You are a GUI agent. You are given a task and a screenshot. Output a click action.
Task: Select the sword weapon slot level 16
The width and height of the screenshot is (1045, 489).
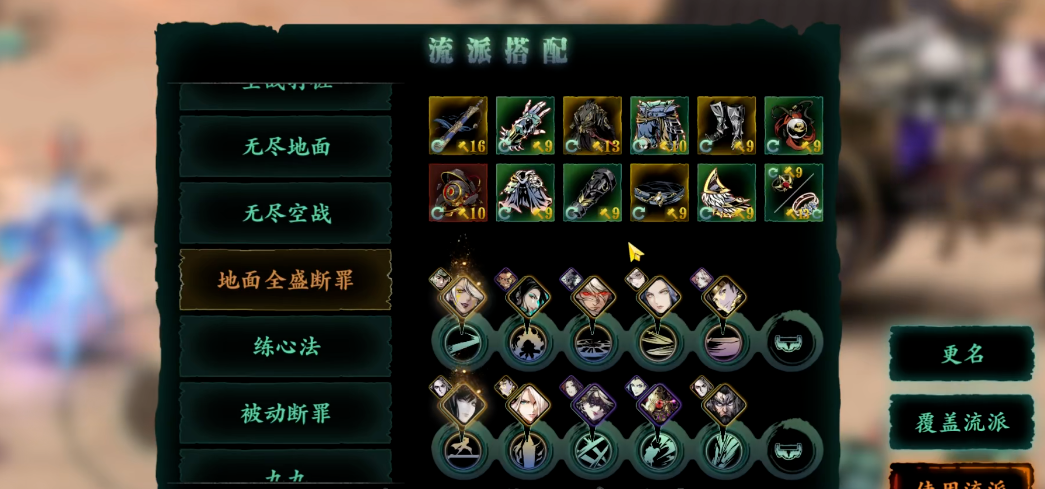pos(458,125)
